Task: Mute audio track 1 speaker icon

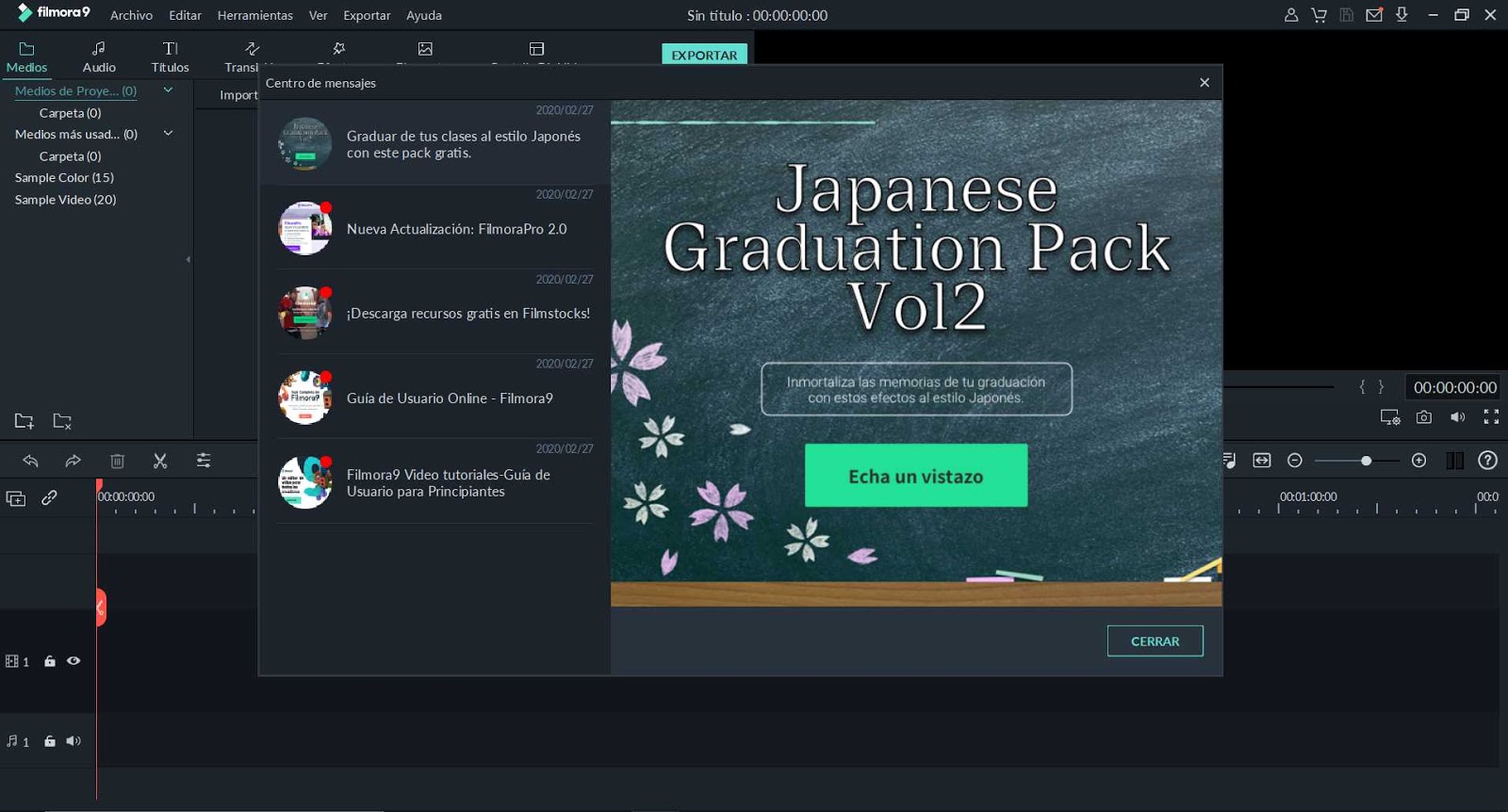Action: pos(74,741)
